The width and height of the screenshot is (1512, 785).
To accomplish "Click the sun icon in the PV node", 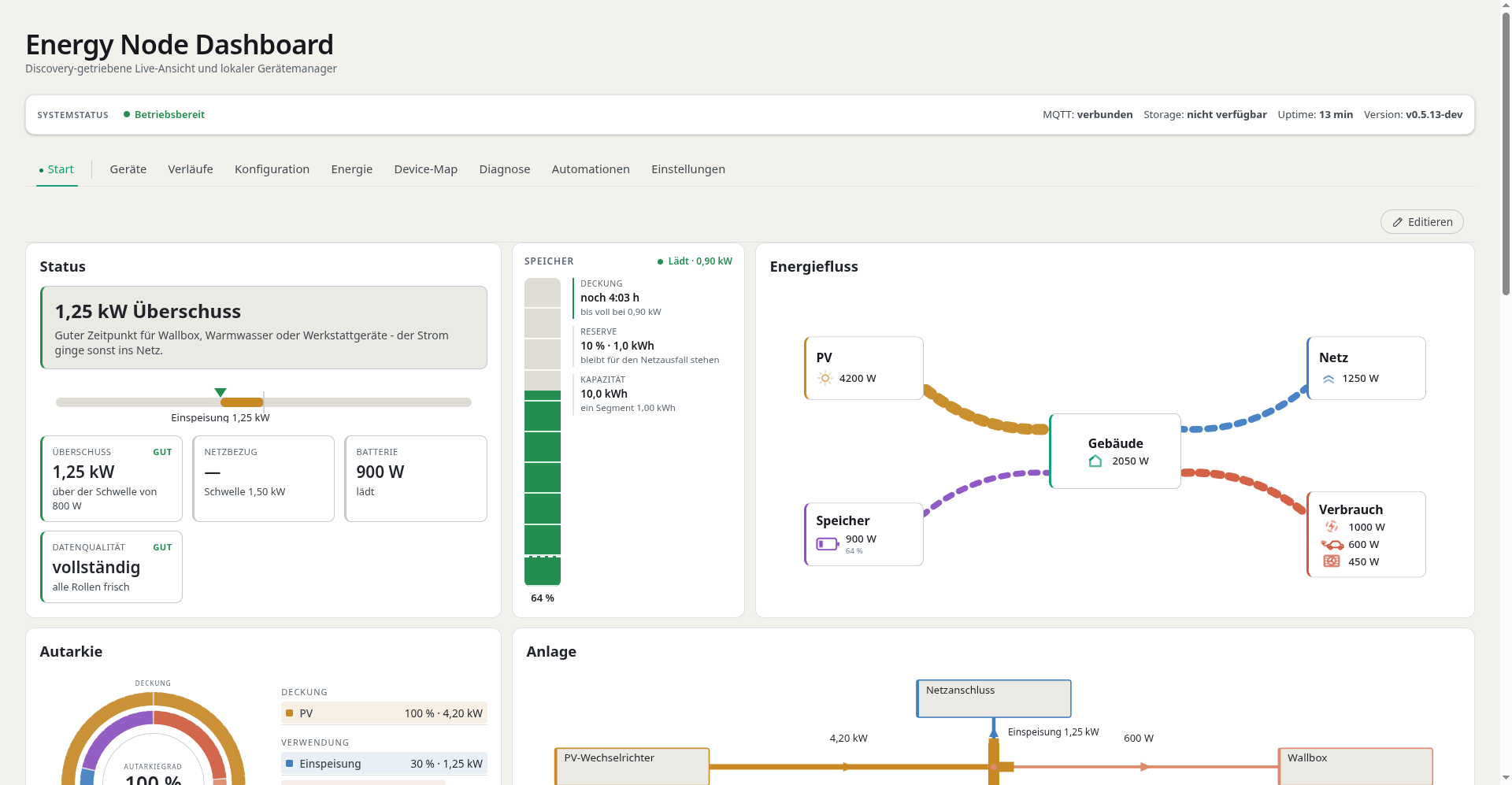I will click(825, 379).
